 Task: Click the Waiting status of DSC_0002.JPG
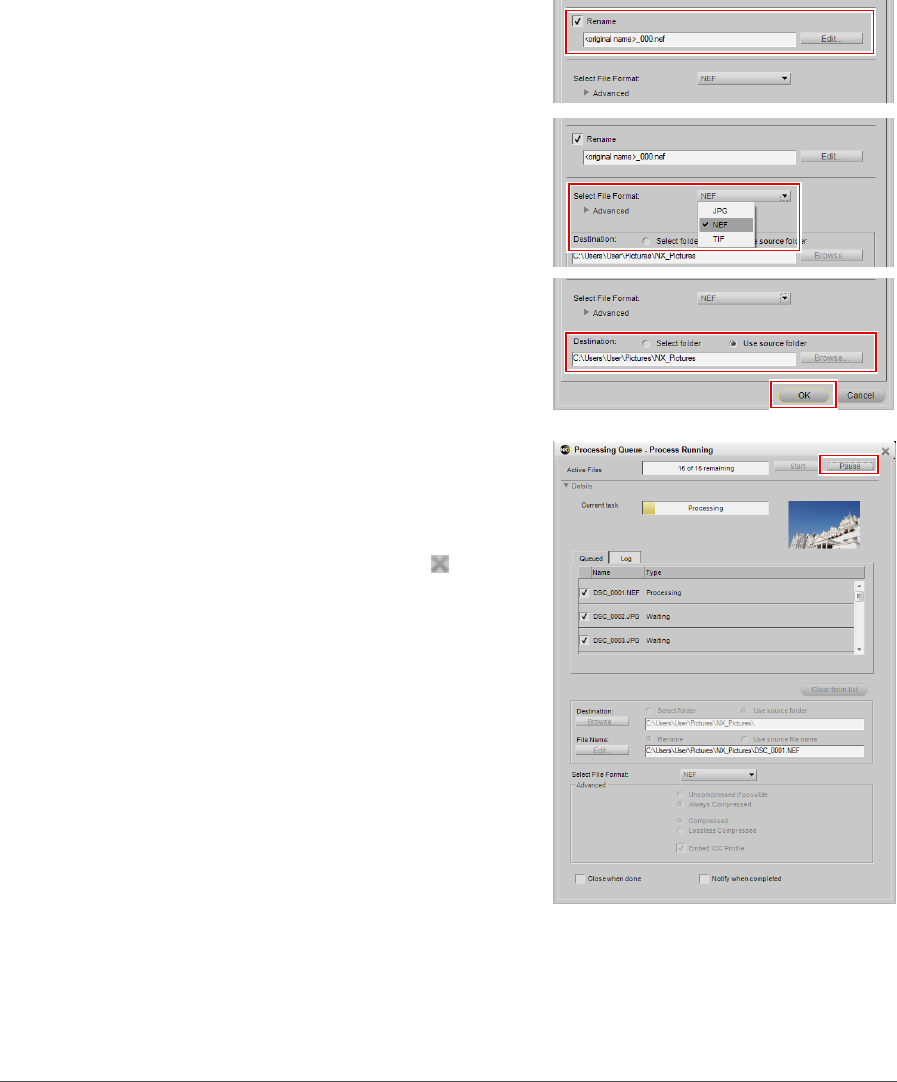pos(658,617)
